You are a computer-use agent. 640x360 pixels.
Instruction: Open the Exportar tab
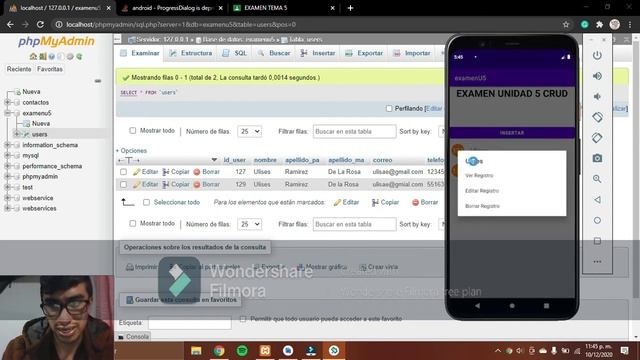364,53
